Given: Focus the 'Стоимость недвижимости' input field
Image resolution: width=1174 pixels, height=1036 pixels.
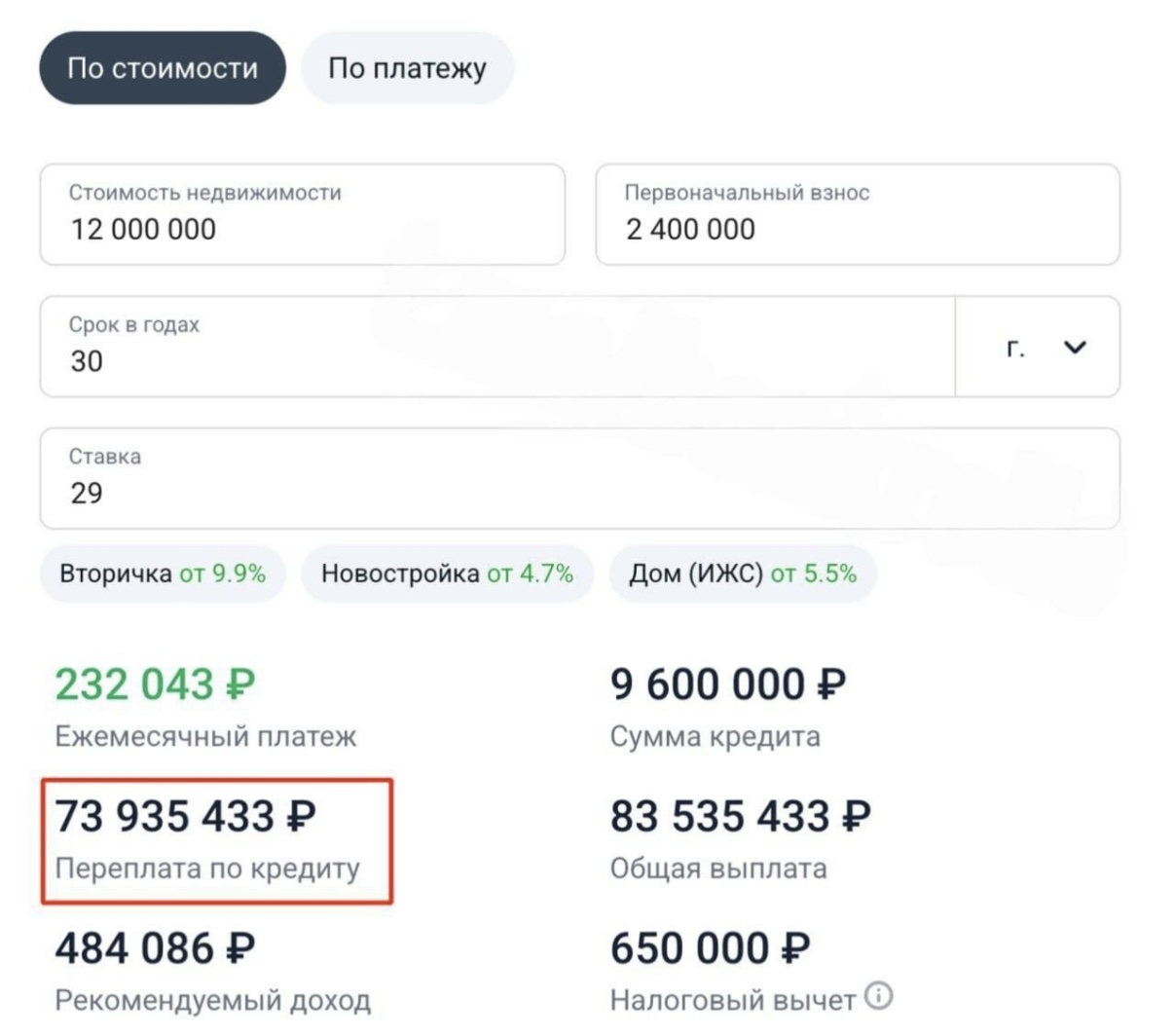Looking at the screenshot, I should click(302, 215).
